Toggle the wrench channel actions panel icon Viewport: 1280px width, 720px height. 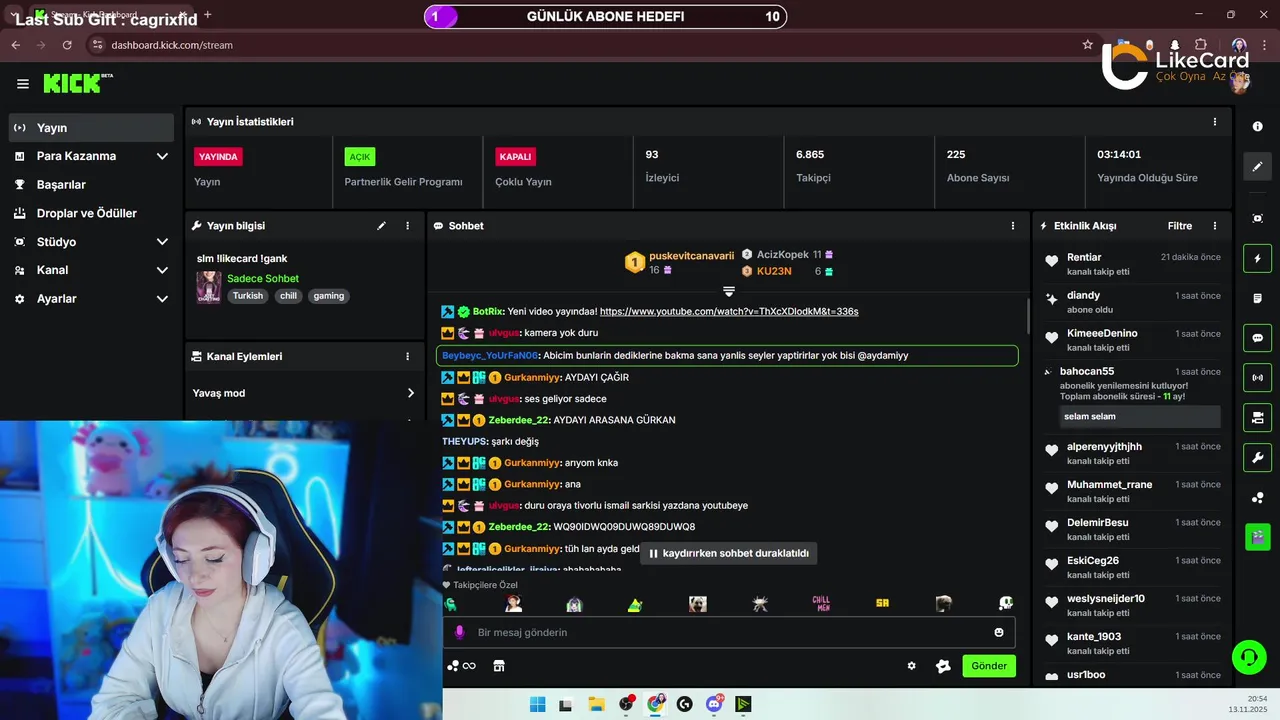(1257, 458)
